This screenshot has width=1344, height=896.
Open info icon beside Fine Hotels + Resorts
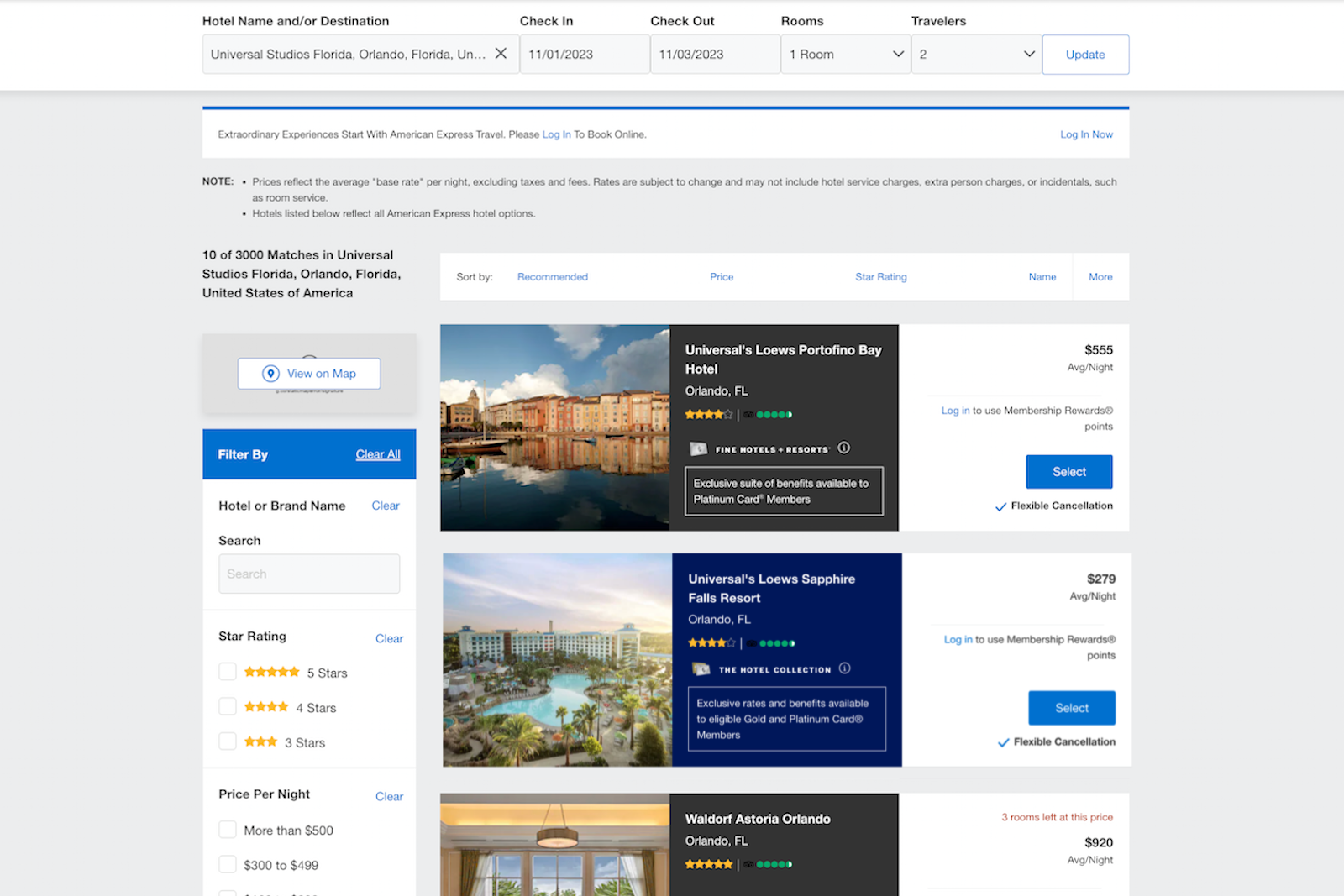[844, 448]
